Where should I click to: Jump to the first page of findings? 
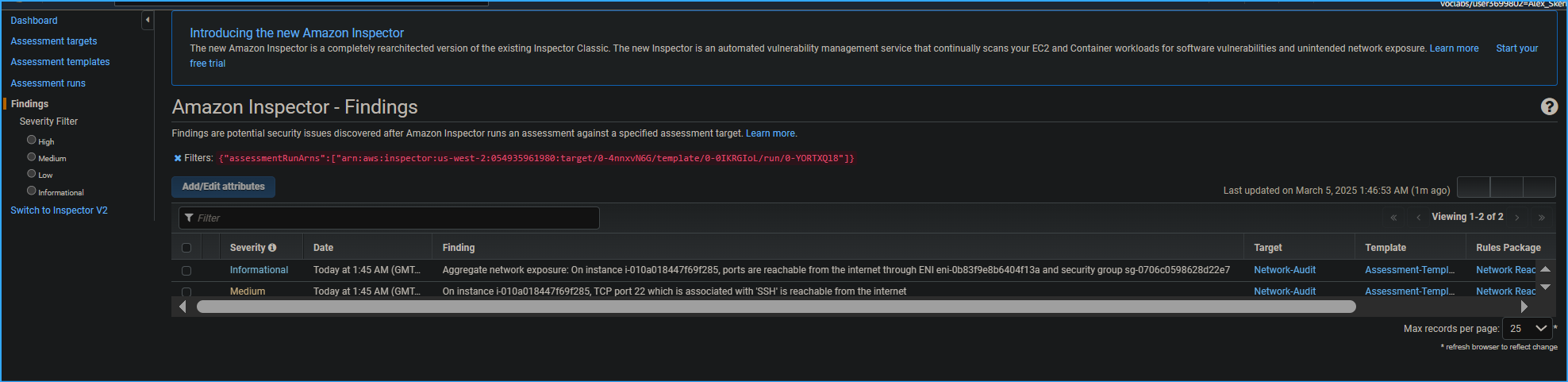[1393, 218]
